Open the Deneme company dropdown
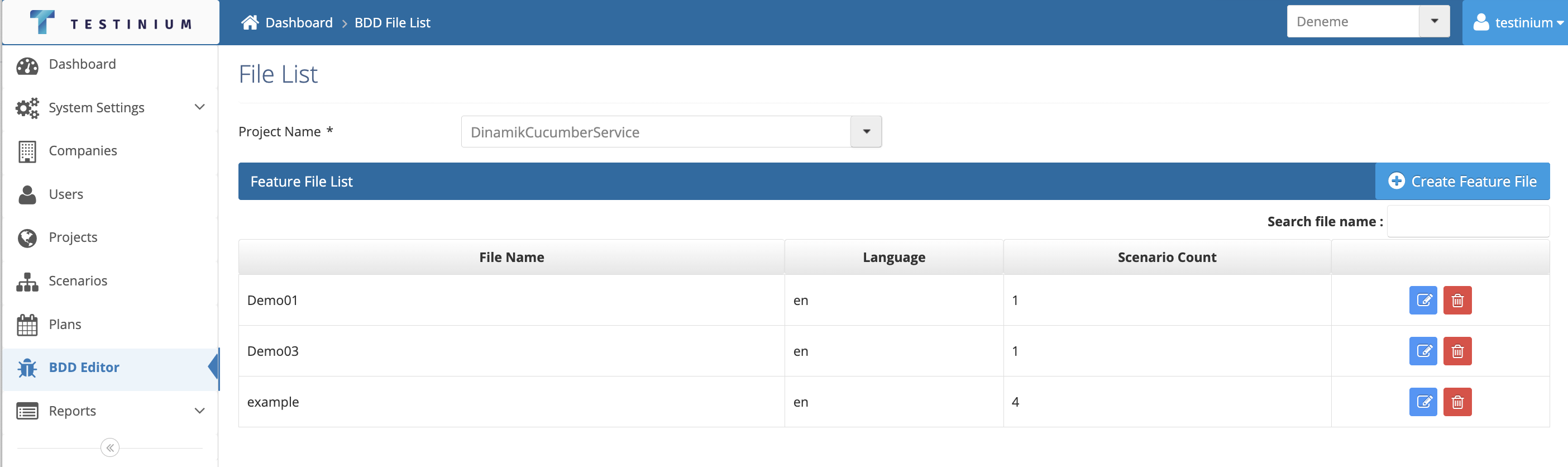 [x=1434, y=21]
